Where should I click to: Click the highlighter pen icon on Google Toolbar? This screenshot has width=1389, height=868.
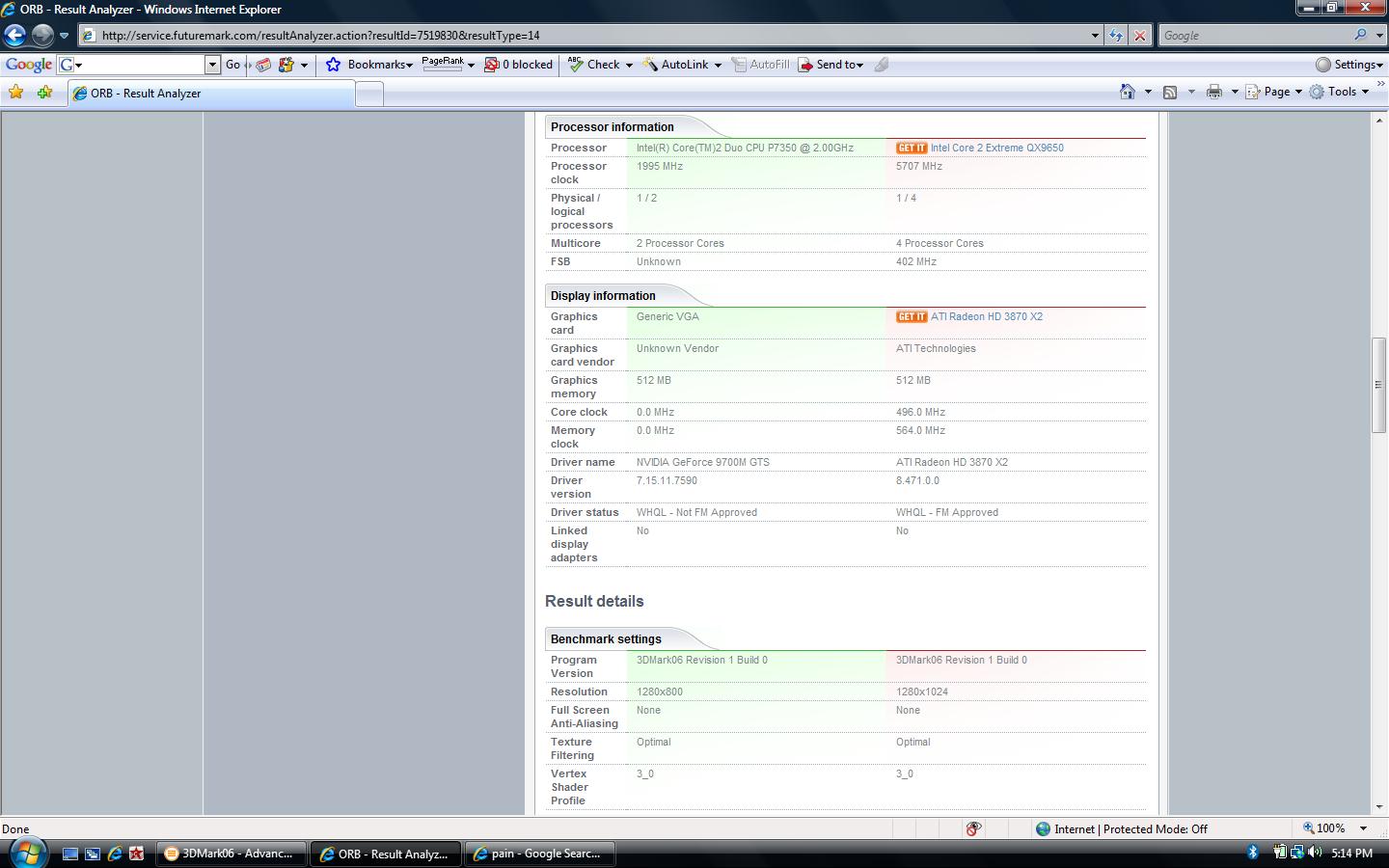coord(881,65)
